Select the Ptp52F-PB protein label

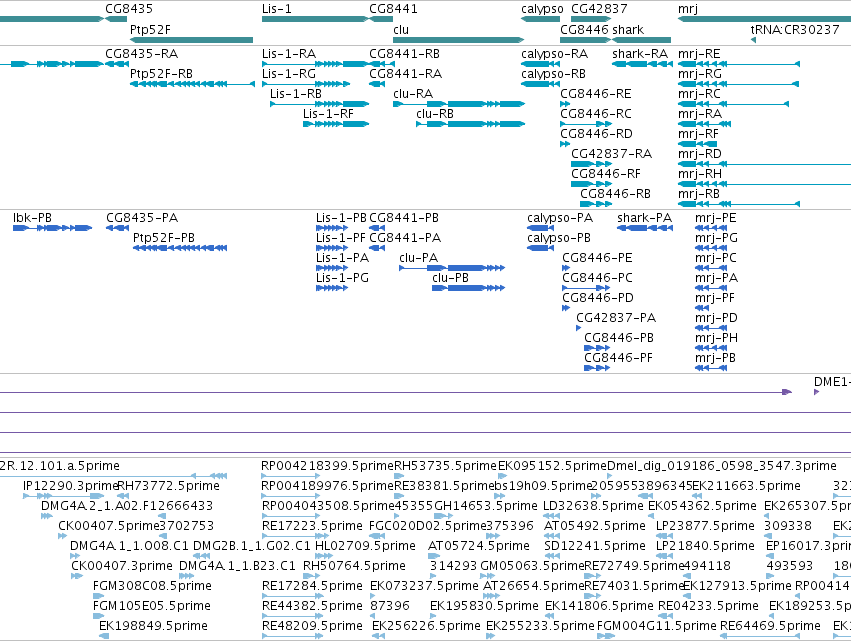click(x=164, y=238)
